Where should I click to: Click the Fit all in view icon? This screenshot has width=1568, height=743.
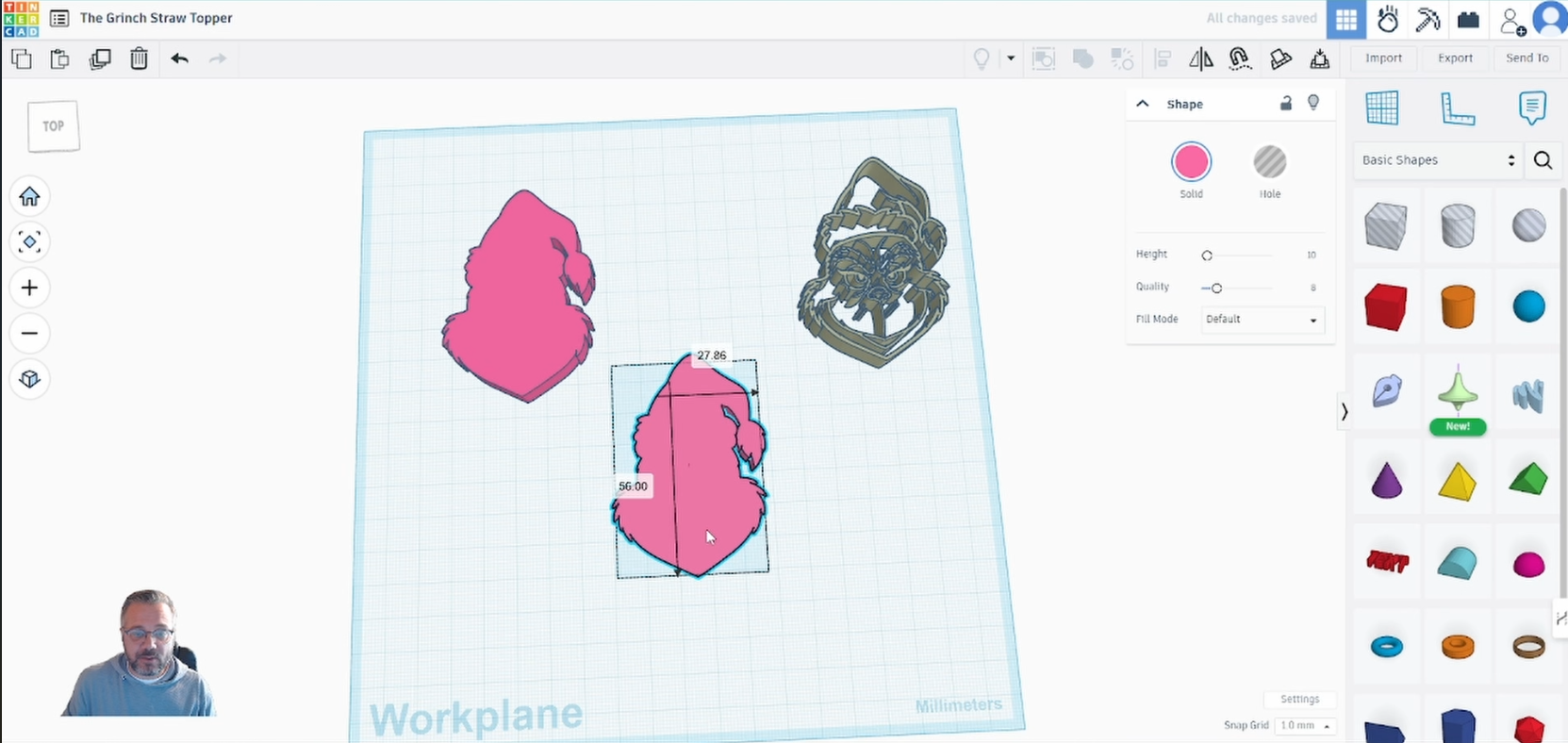pyautogui.click(x=29, y=242)
